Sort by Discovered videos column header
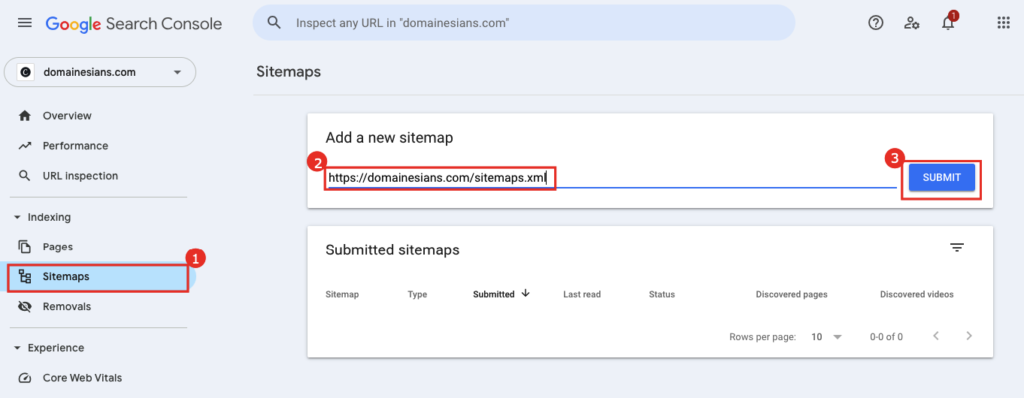The width and height of the screenshot is (1024, 398). [x=917, y=294]
